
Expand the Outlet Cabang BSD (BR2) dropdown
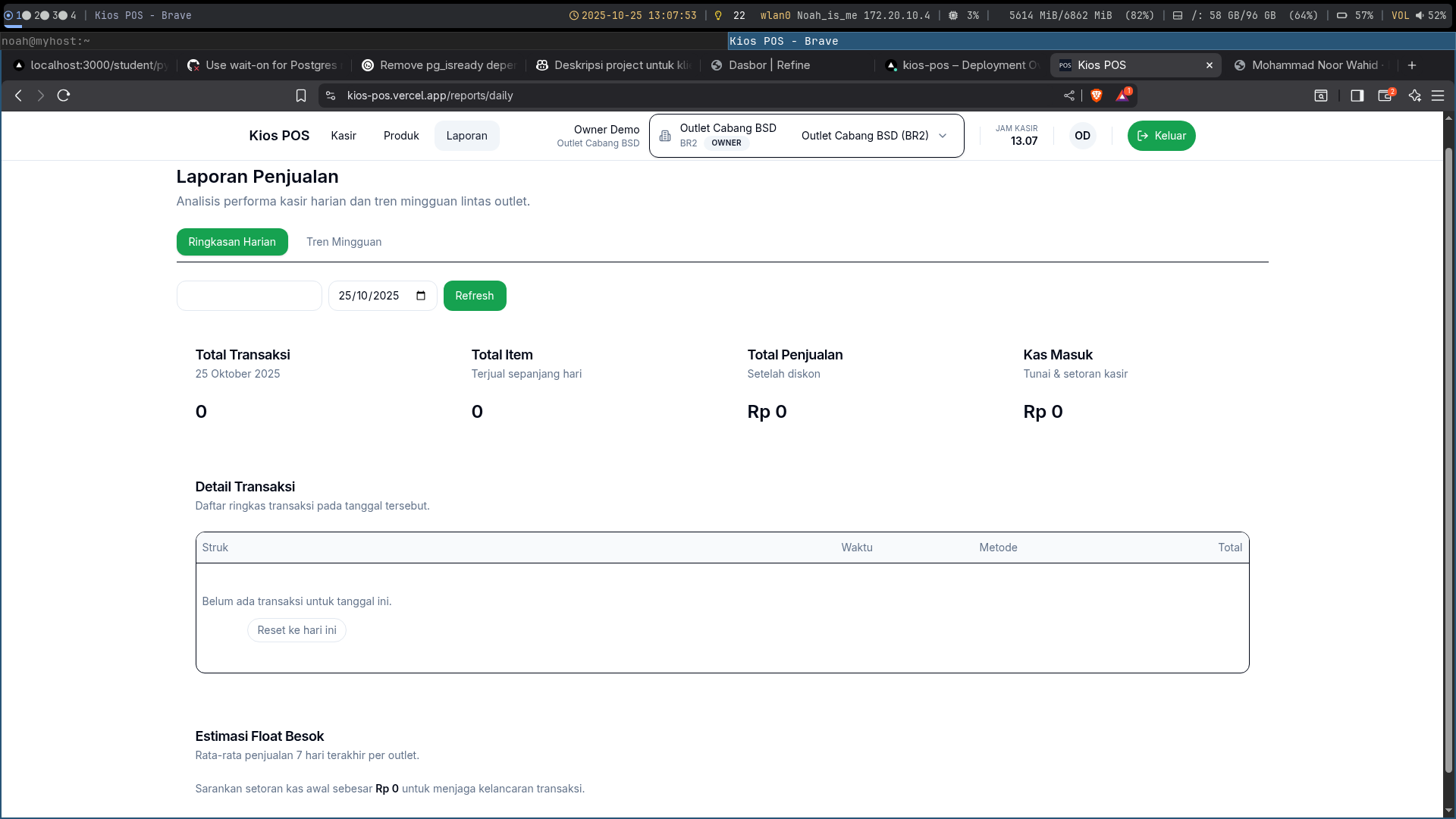click(874, 136)
